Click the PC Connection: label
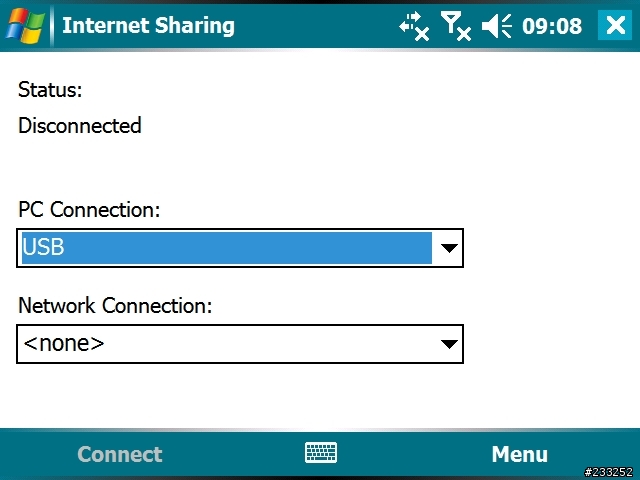The width and height of the screenshot is (640, 480). tap(89, 210)
